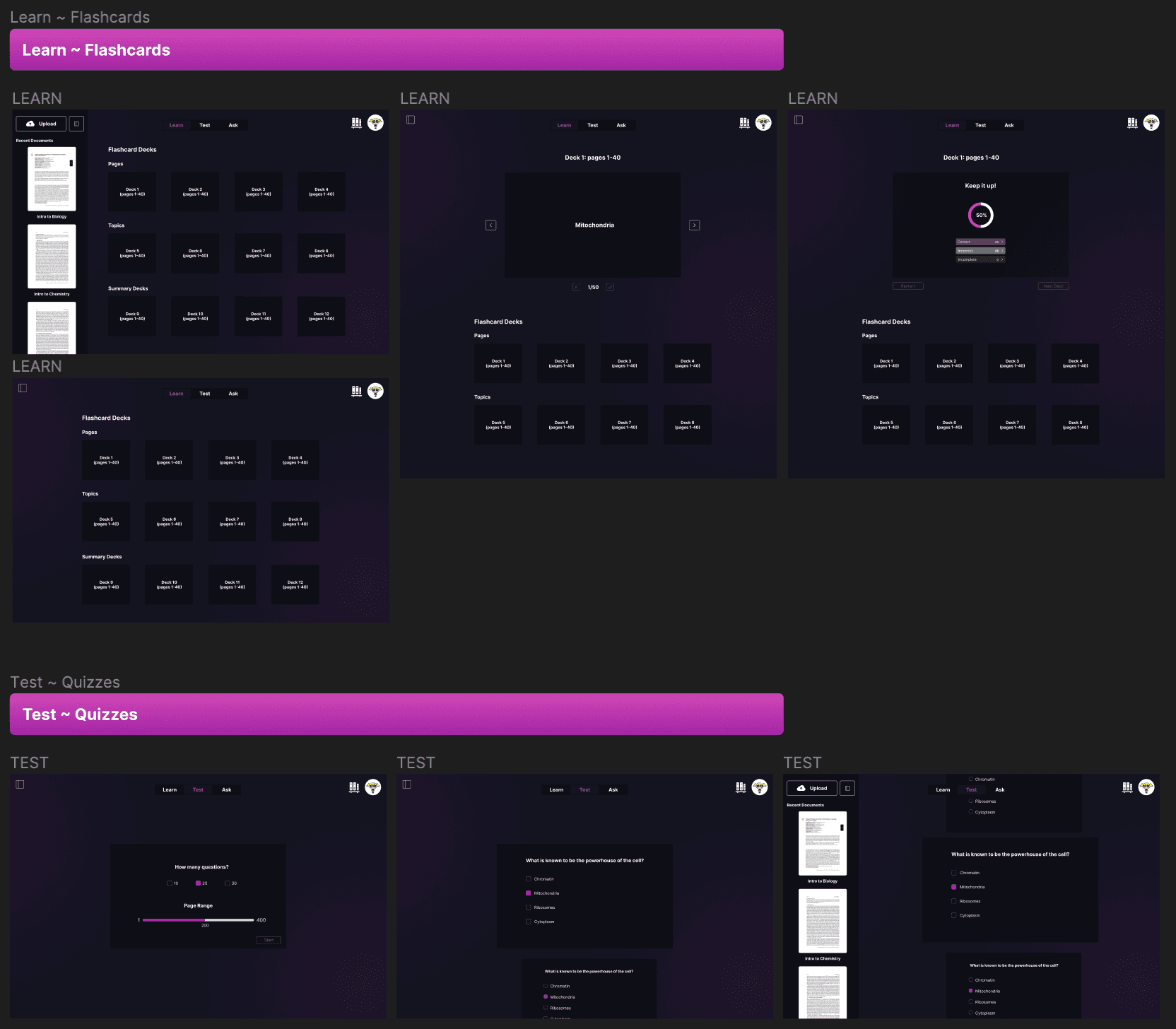Image resolution: width=1176 pixels, height=1029 pixels.
Task: Mark flashcard correct with checkmark icon
Action: 610,287
